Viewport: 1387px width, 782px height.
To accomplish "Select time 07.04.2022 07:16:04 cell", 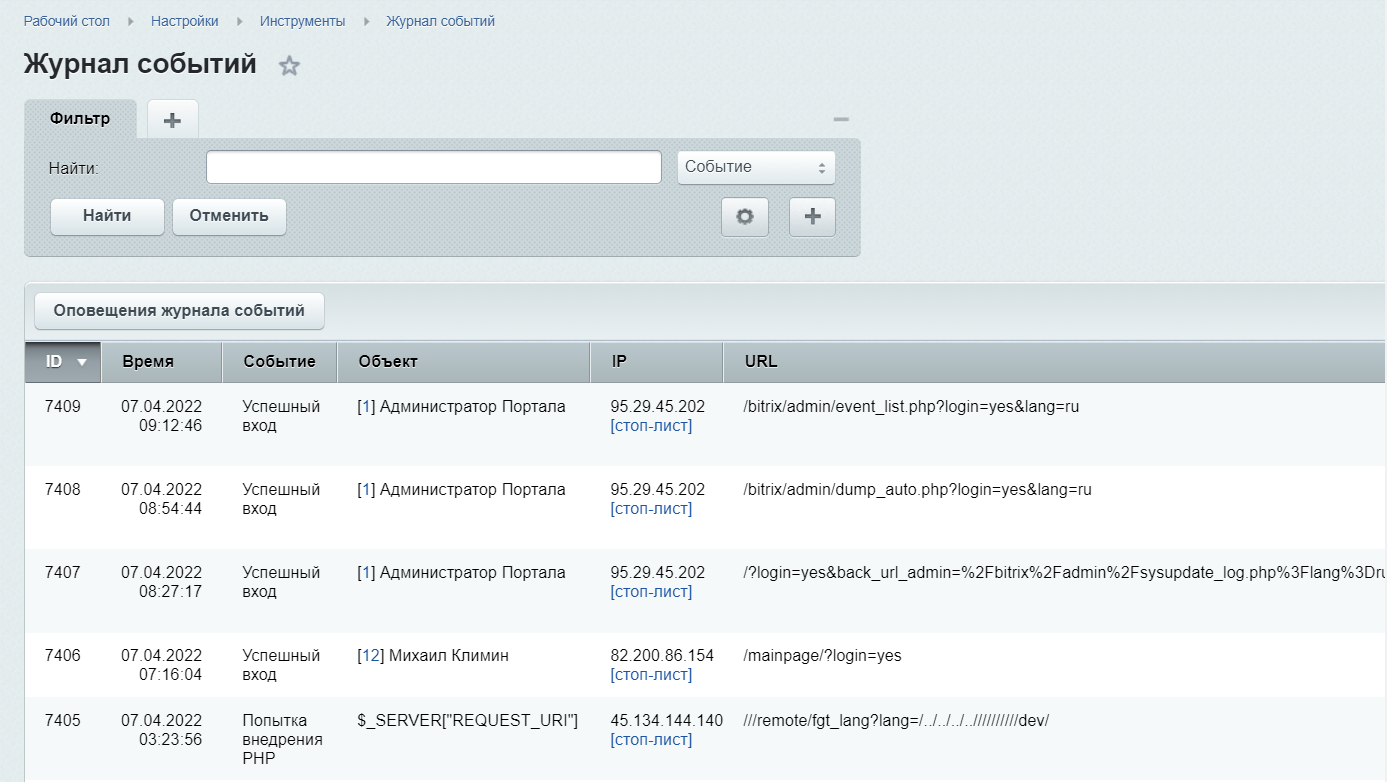I will (x=162, y=665).
